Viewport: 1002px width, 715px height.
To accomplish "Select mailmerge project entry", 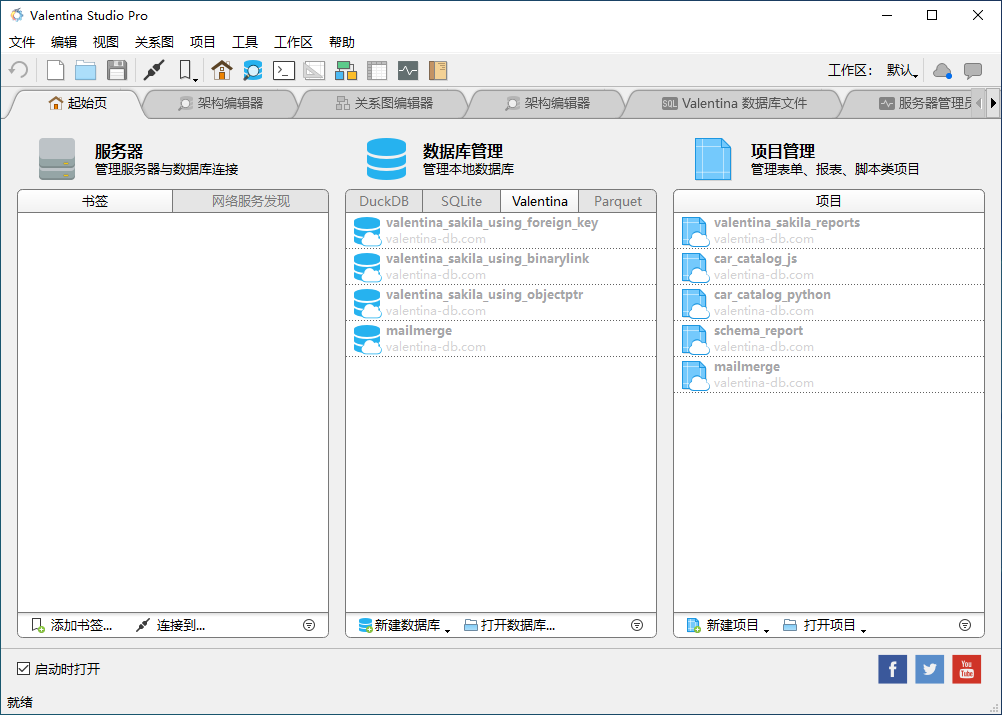I will point(829,374).
